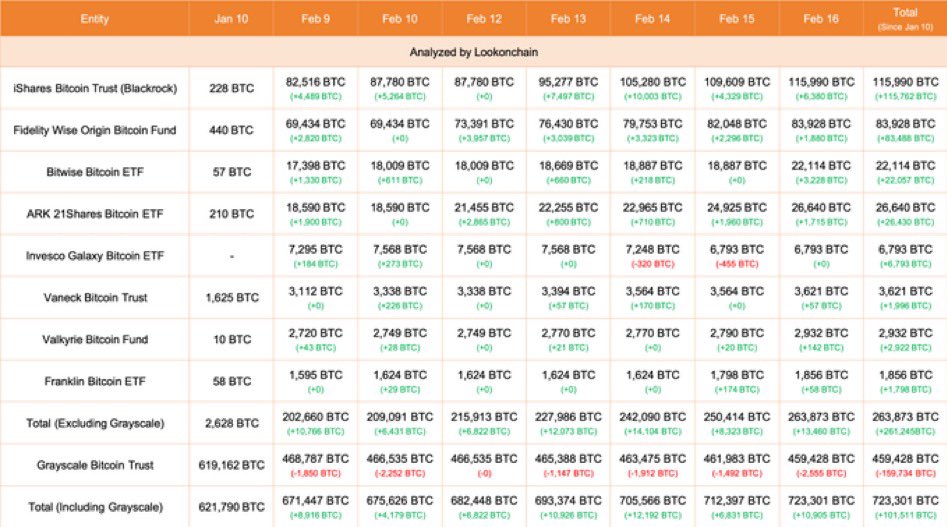Image resolution: width=947 pixels, height=527 pixels.
Task: Click the Feb 9 column header
Action: (x=315, y=19)
